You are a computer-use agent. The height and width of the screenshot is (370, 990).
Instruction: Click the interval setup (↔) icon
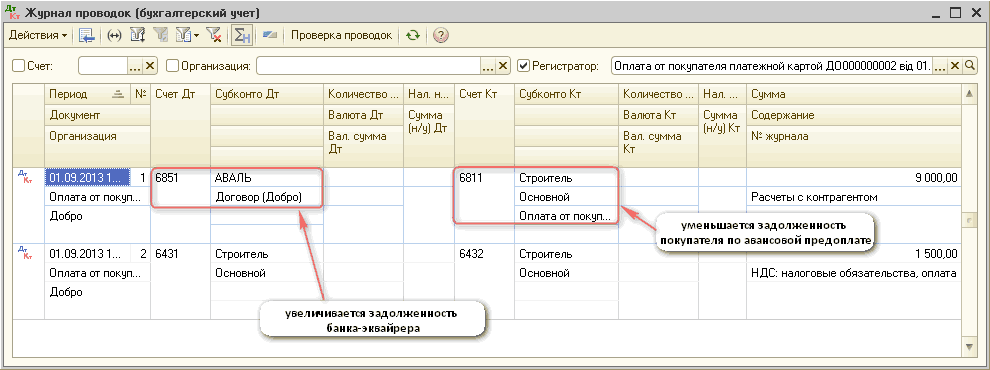(114, 36)
